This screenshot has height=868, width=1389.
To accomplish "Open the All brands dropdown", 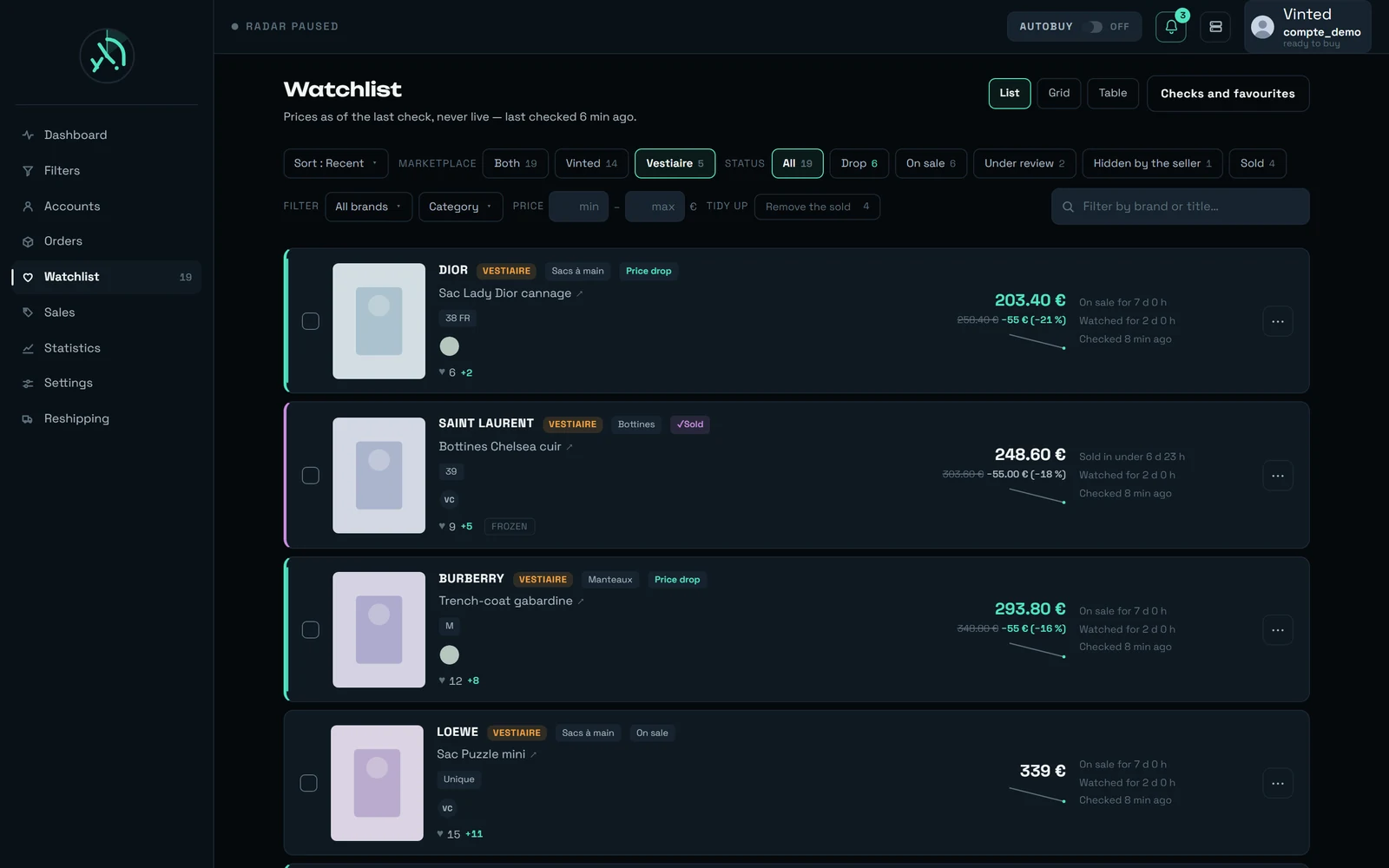I will point(368,207).
